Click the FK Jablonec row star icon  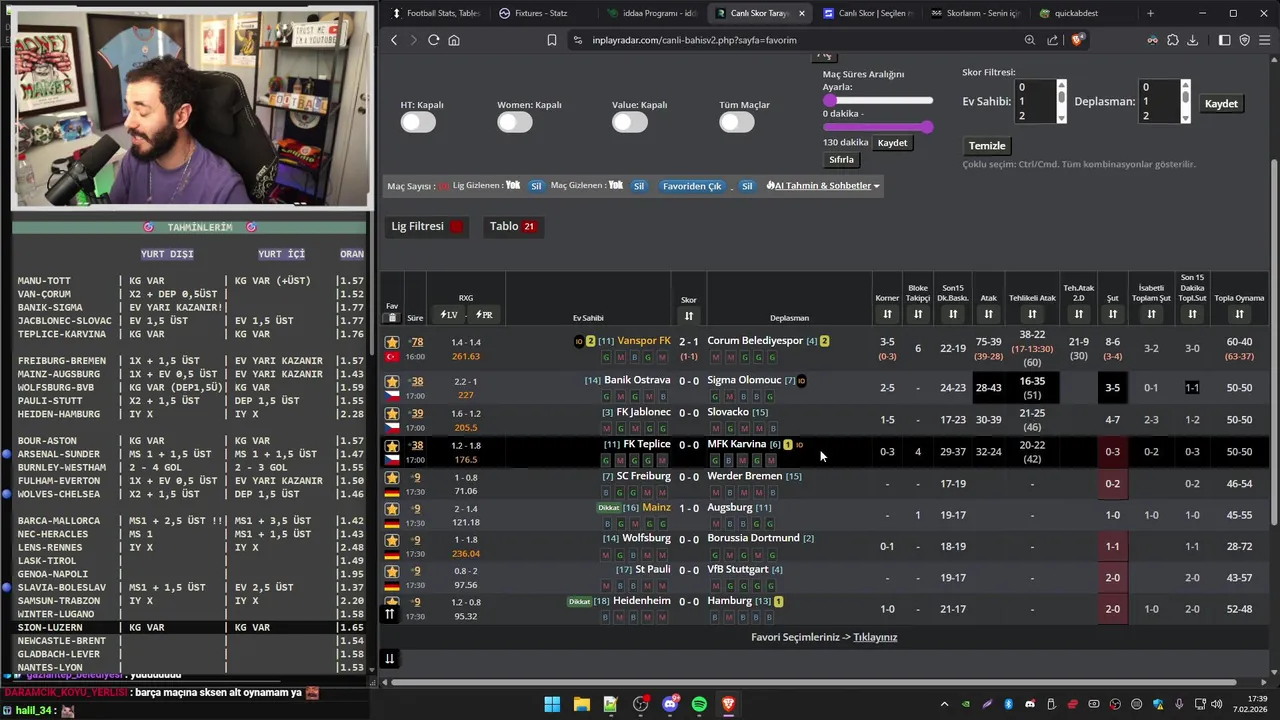pos(392,414)
